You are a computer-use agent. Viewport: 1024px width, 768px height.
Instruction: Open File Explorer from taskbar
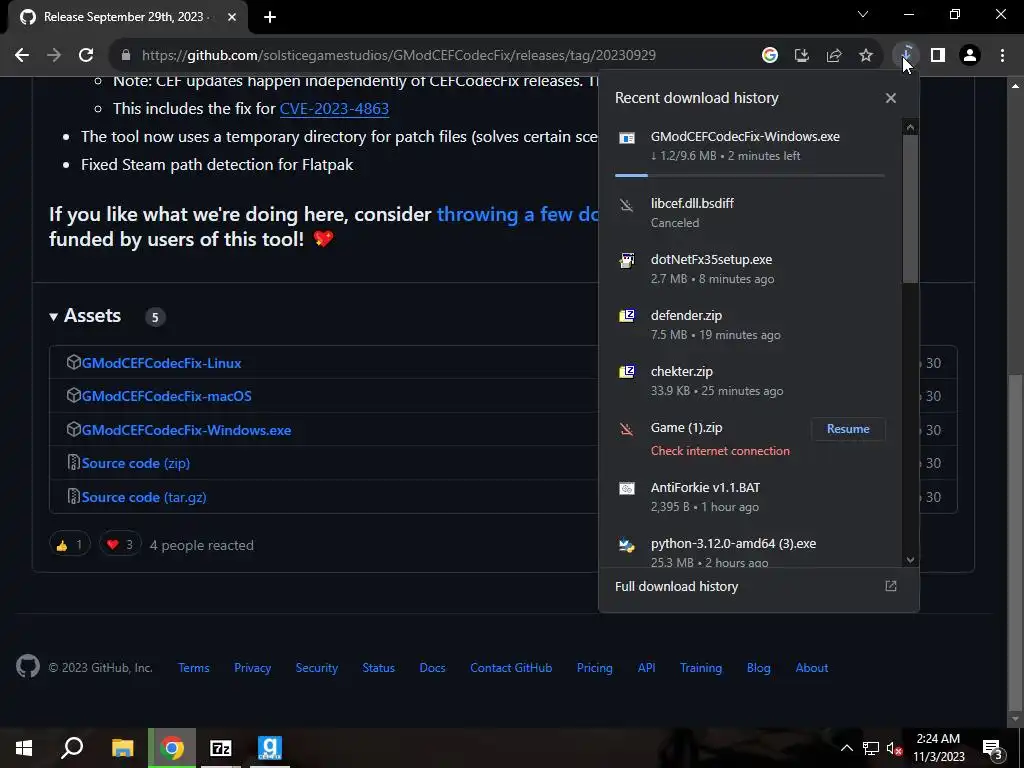(123, 748)
